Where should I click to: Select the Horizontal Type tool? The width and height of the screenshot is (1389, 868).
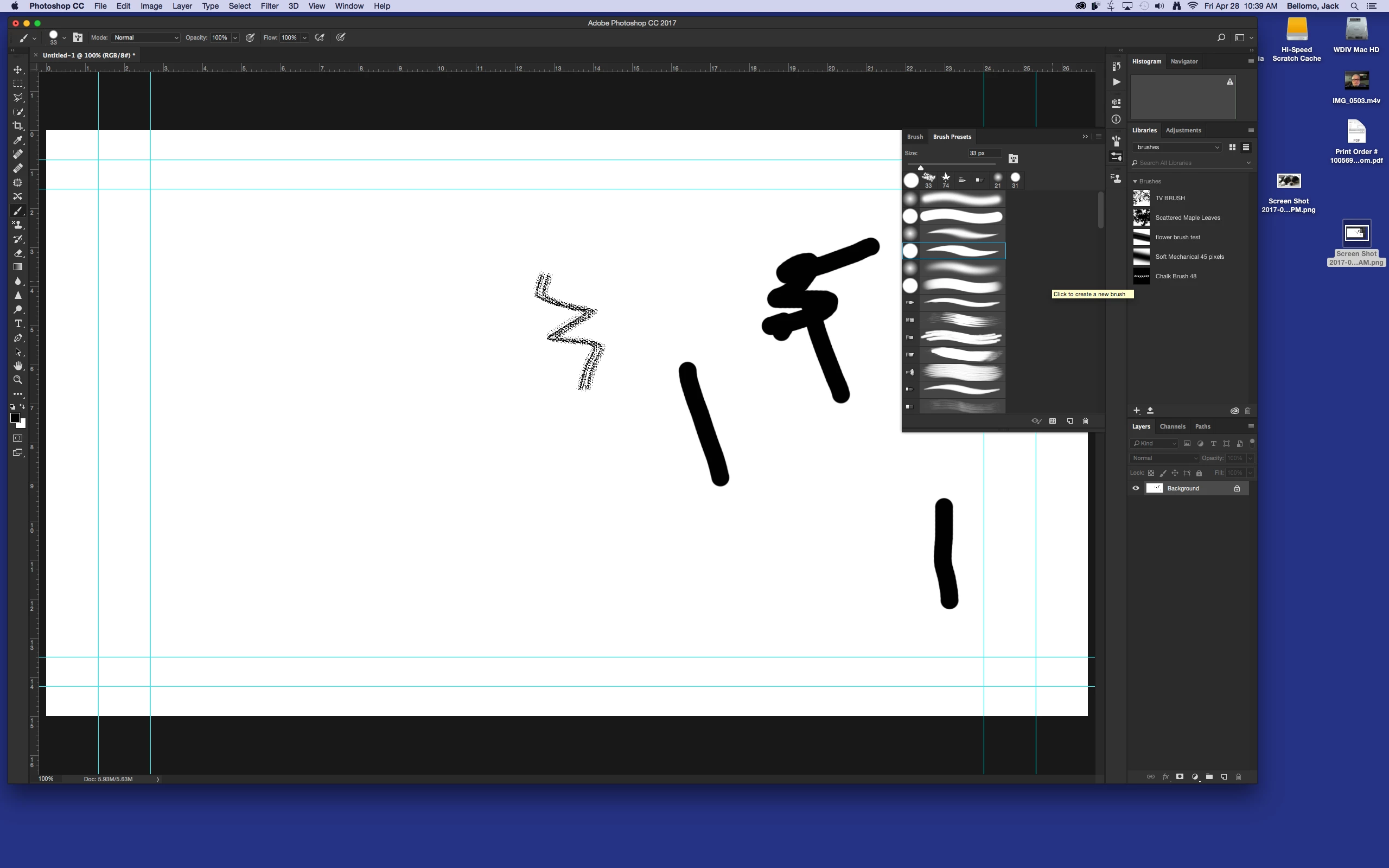click(x=18, y=324)
